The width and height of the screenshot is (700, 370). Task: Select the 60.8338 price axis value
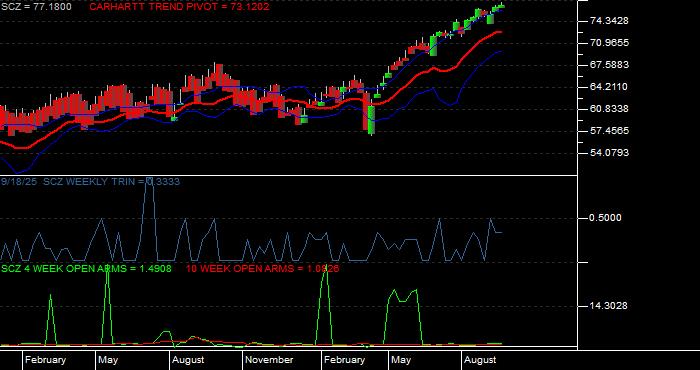tap(609, 109)
